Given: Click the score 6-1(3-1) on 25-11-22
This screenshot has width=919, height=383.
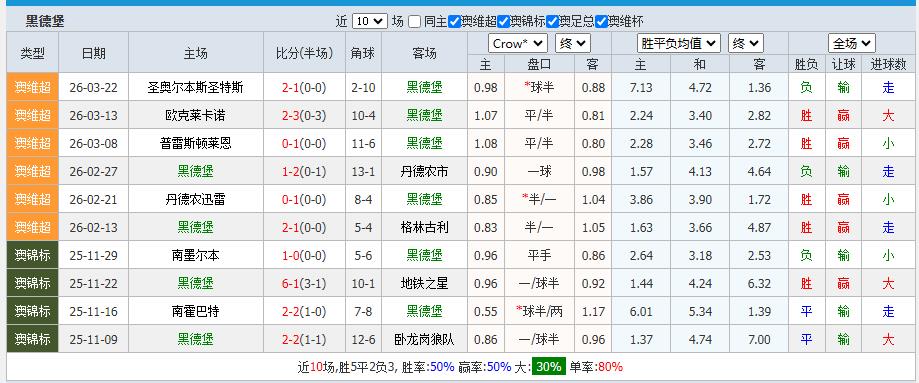Looking at the screenshot, I should 304,283.
